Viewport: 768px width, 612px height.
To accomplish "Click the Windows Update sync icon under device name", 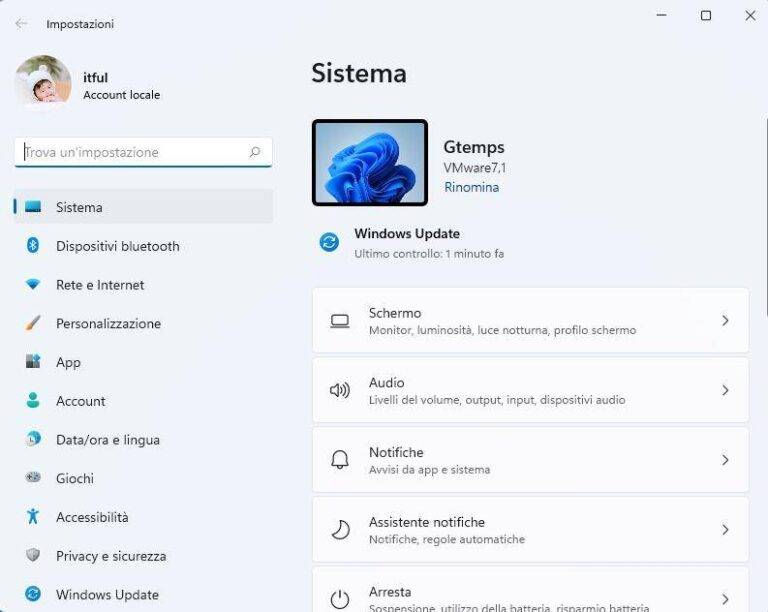I will (x=329, y=242).
